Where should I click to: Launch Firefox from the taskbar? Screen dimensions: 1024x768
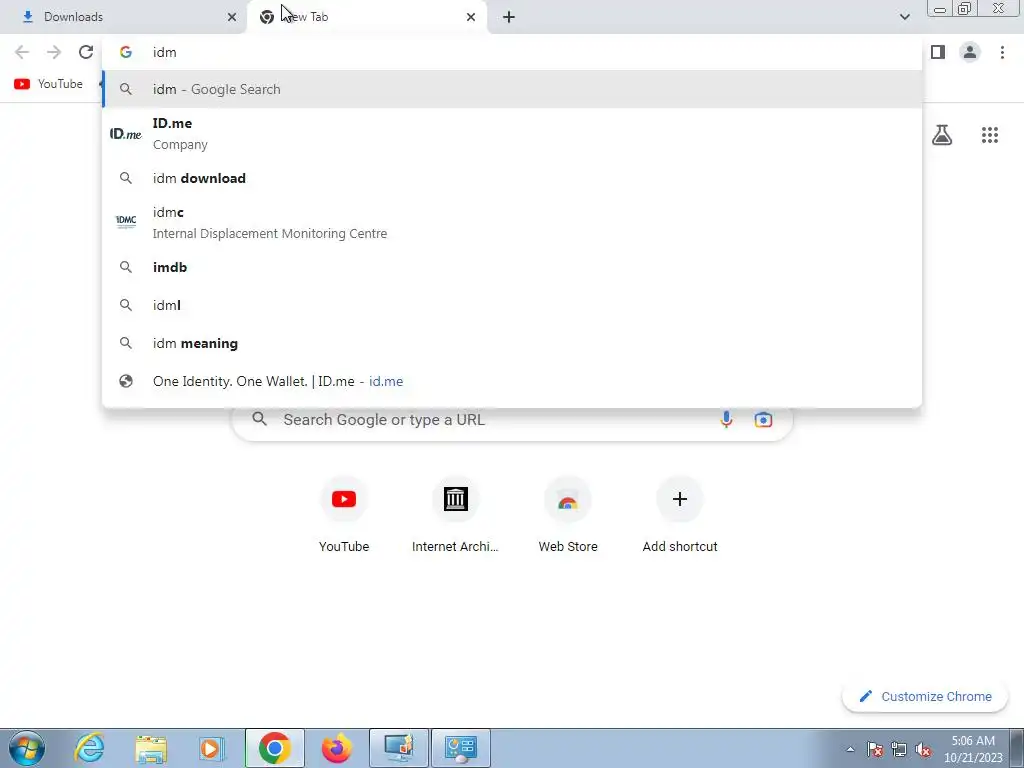336,748
